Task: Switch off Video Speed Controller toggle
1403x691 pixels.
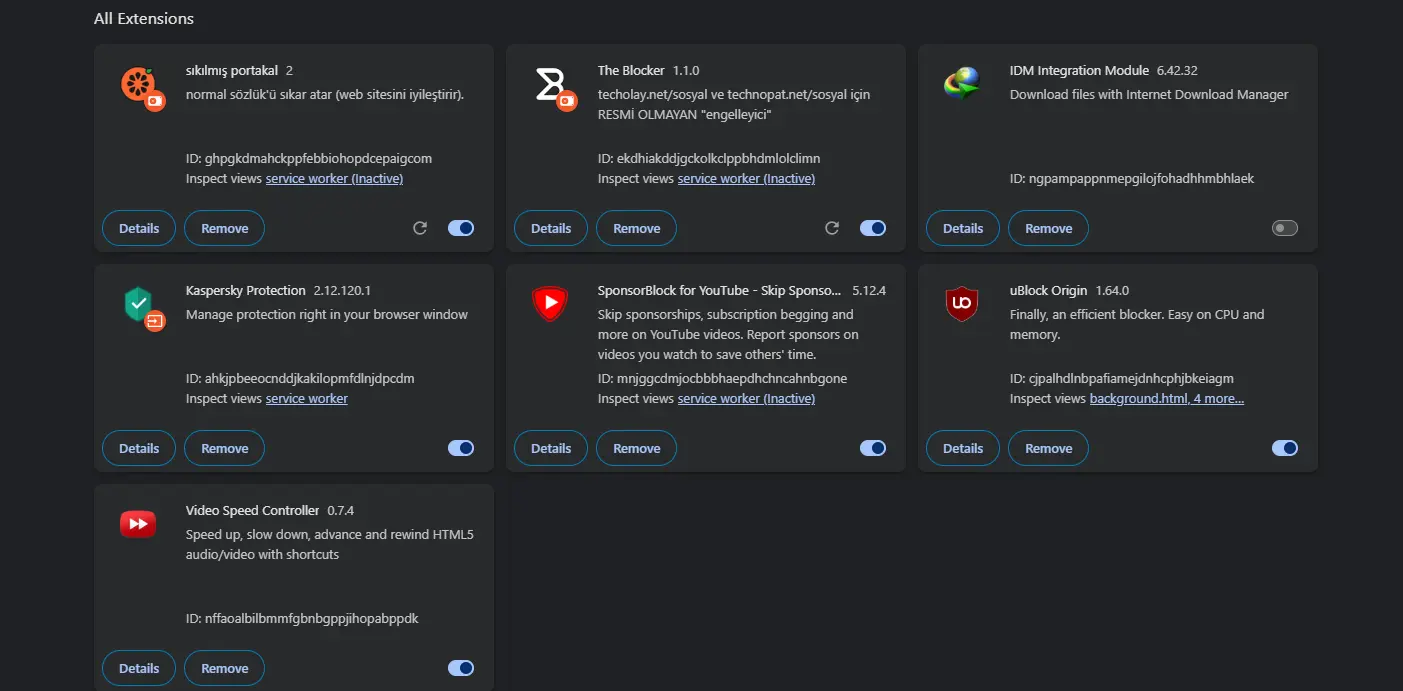Action: [461, 668]
